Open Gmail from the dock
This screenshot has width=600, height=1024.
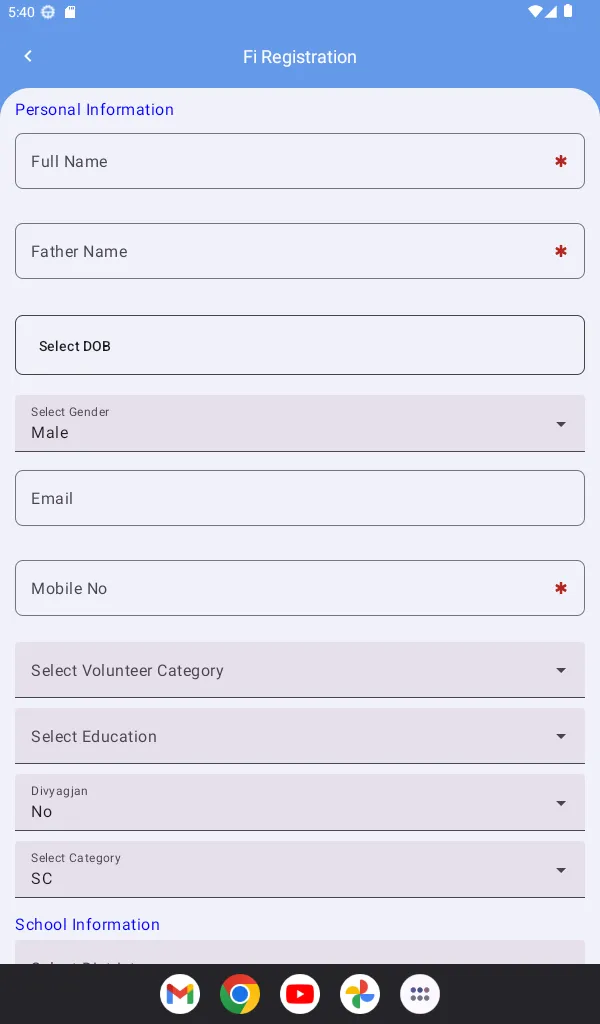pos(180,994)
